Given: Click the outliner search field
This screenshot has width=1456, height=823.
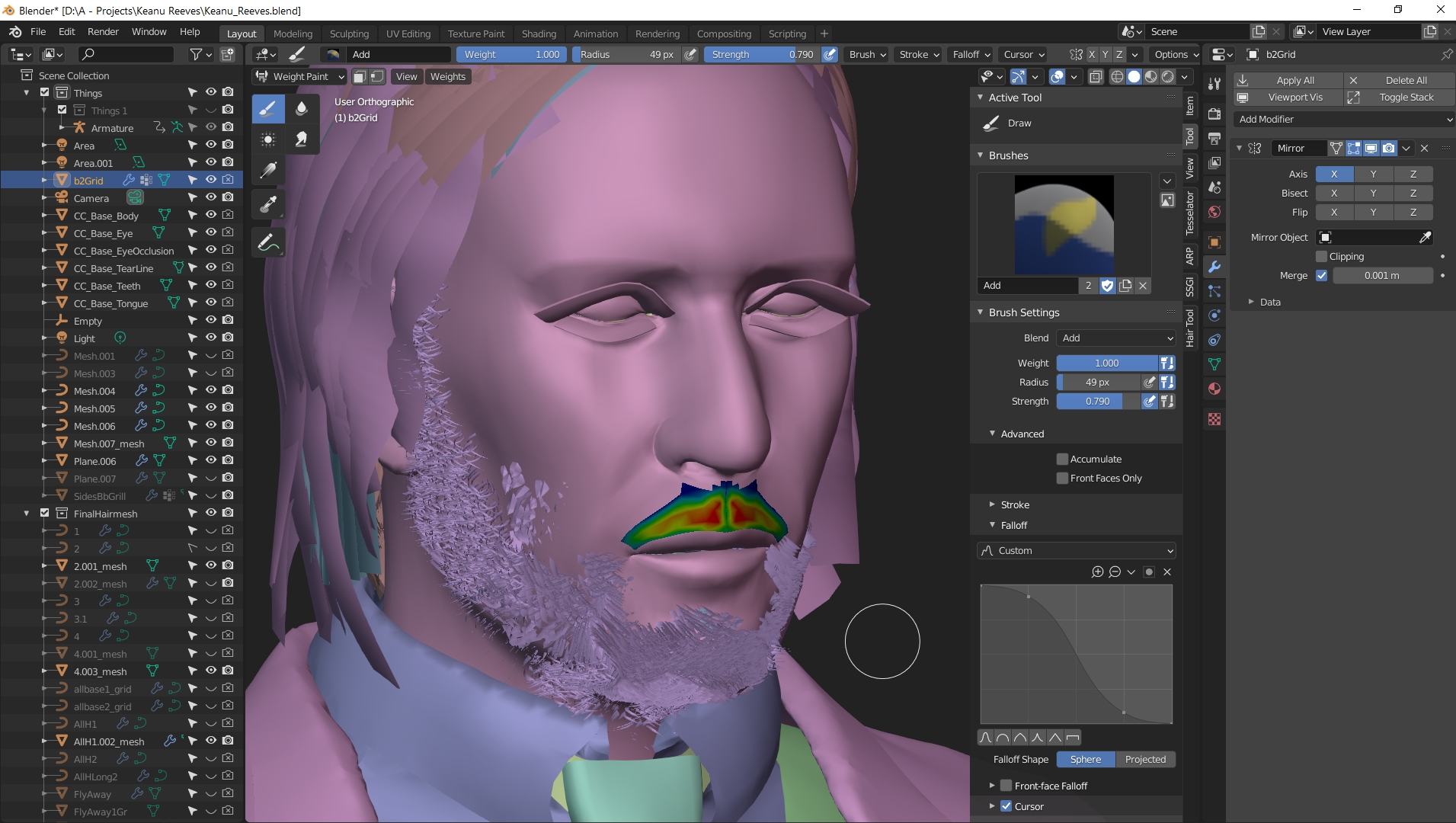Looking at the screenshot, I should click(x=126, y=54).
